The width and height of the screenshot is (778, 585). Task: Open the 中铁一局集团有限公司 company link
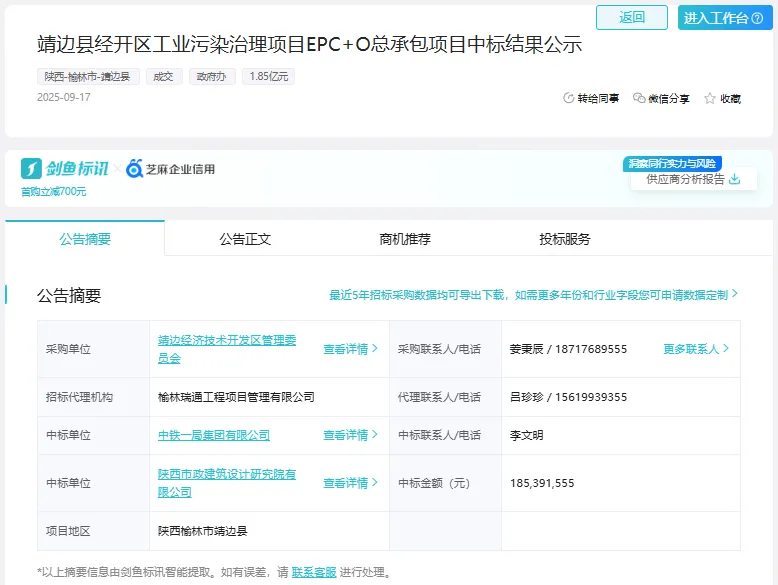[x=214, y=435]
